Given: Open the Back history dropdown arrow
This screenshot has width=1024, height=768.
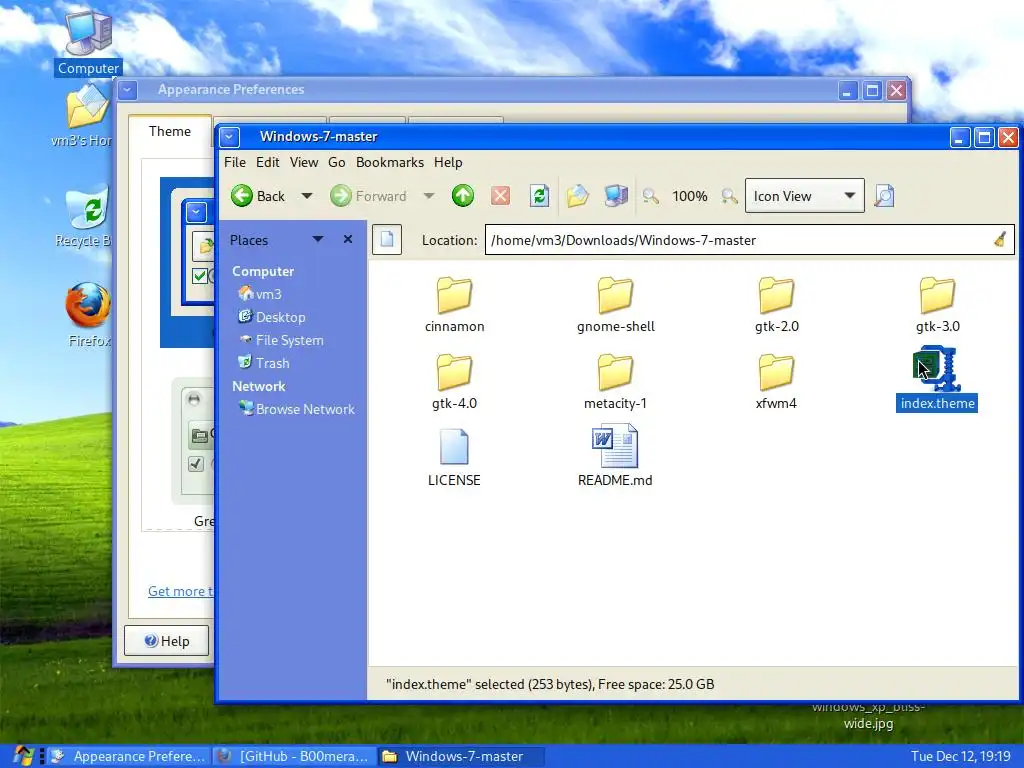Looking at the screenshot, I should (306, 196).
